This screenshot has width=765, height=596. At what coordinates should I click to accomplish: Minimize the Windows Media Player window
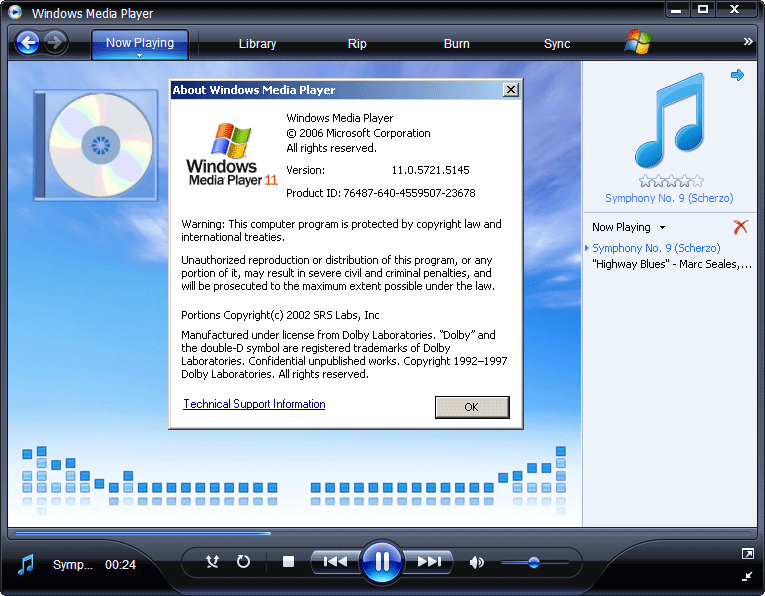(676, 10)
